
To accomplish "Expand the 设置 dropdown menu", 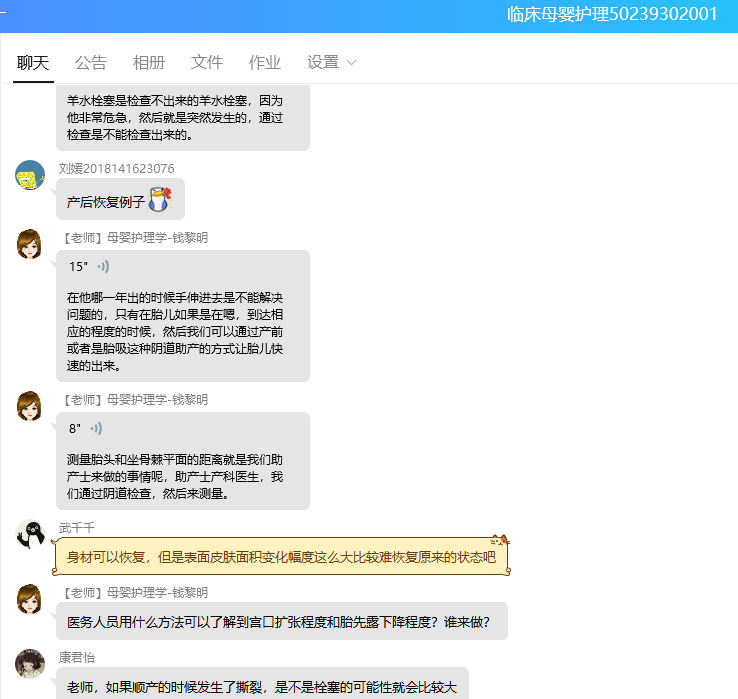I will tap(332, 62).
